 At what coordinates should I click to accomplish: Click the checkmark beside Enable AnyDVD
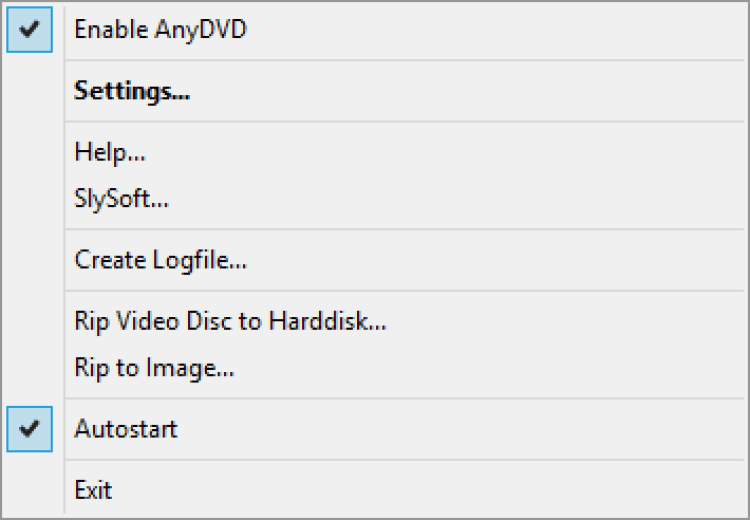click(29, 30)
